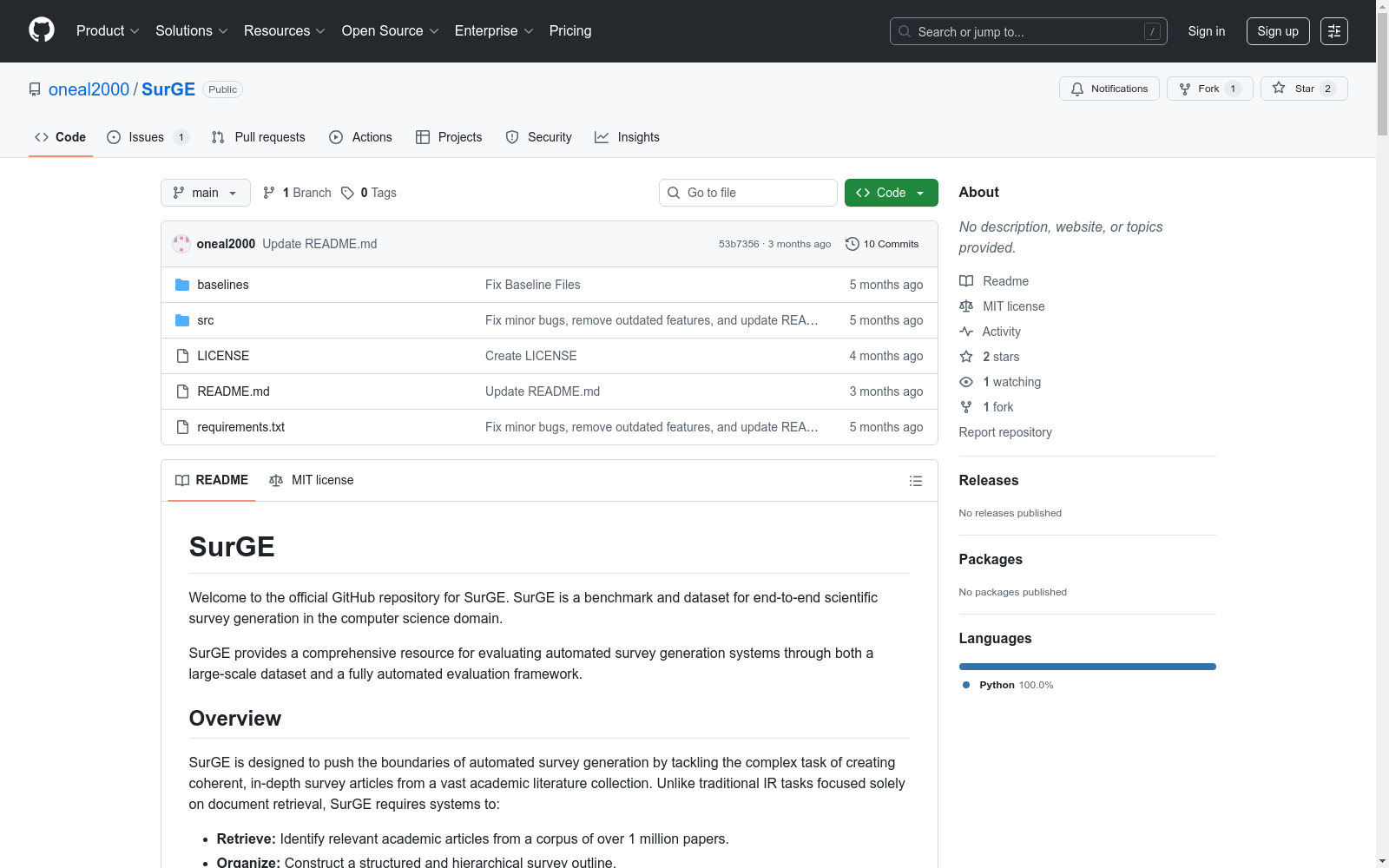The width and height of the screenshot is (1389, 868).
Task: Select the MIT license tab in file viewer
Action: click(312, 480)
